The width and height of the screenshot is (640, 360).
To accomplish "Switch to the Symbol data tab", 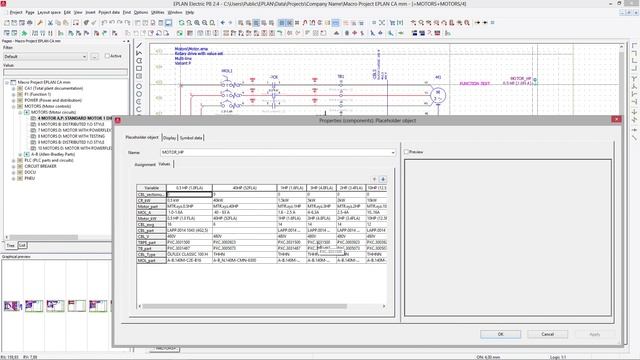I will (191, 138).
